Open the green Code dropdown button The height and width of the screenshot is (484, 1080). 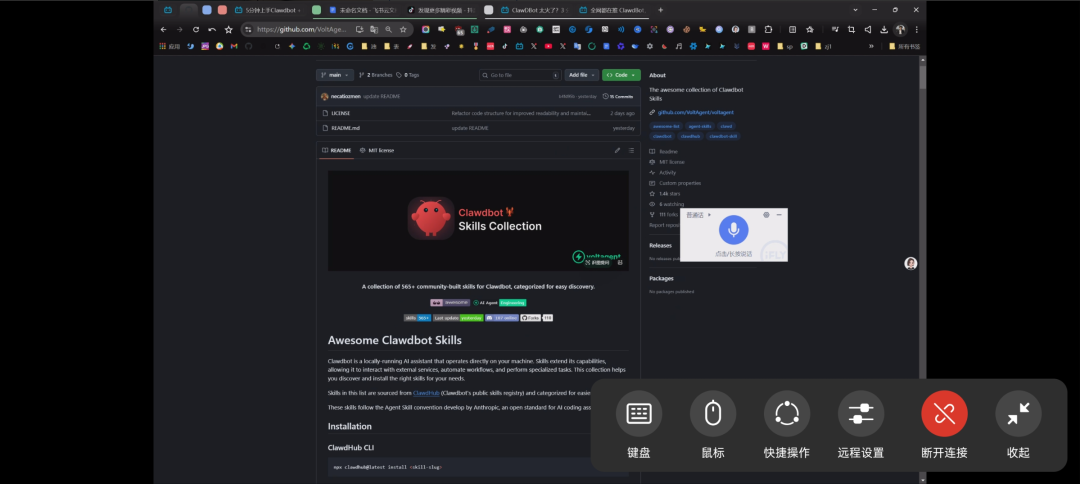click(x=621, y=75)
